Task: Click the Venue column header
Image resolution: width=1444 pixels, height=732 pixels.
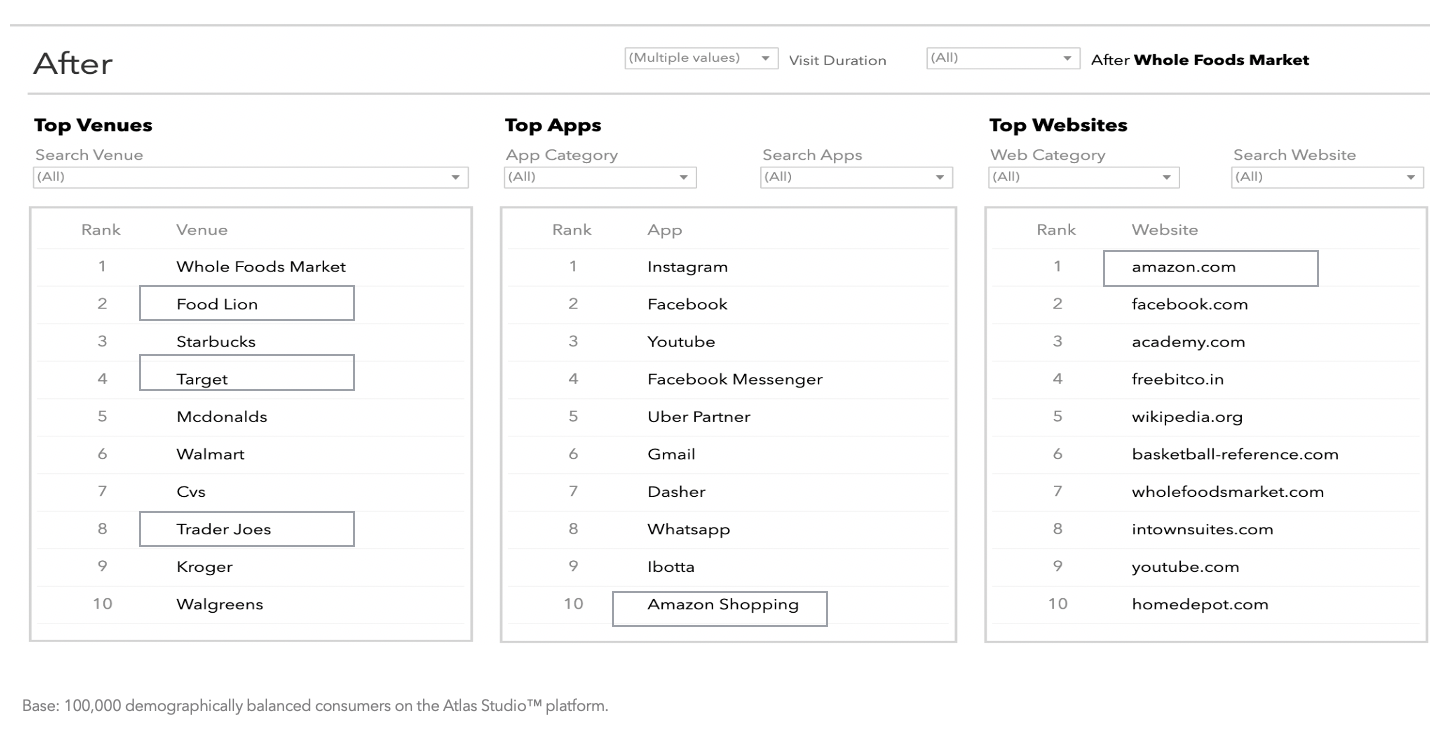Action: pos(201,230)
